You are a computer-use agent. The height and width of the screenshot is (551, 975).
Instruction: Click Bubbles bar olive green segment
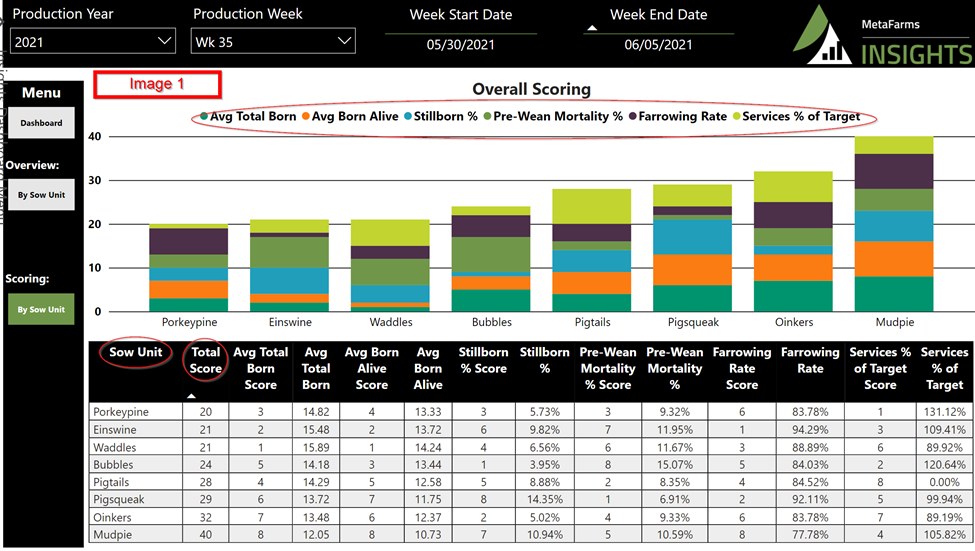tap(491, 254)
